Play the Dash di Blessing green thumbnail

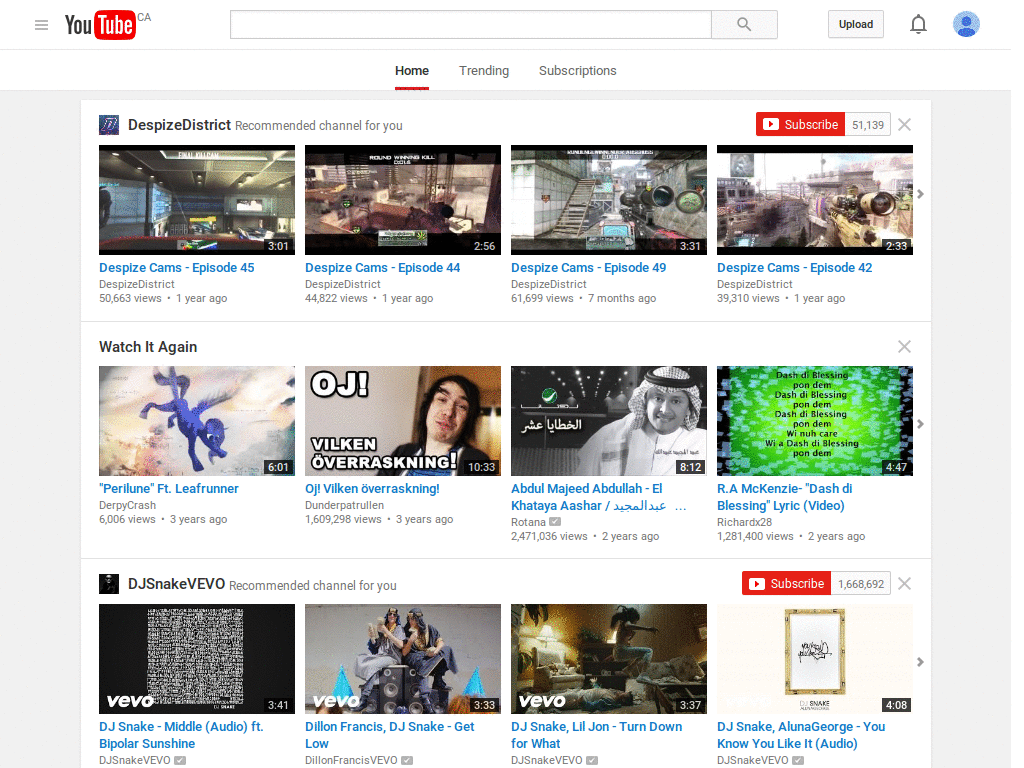click(815, 421)
